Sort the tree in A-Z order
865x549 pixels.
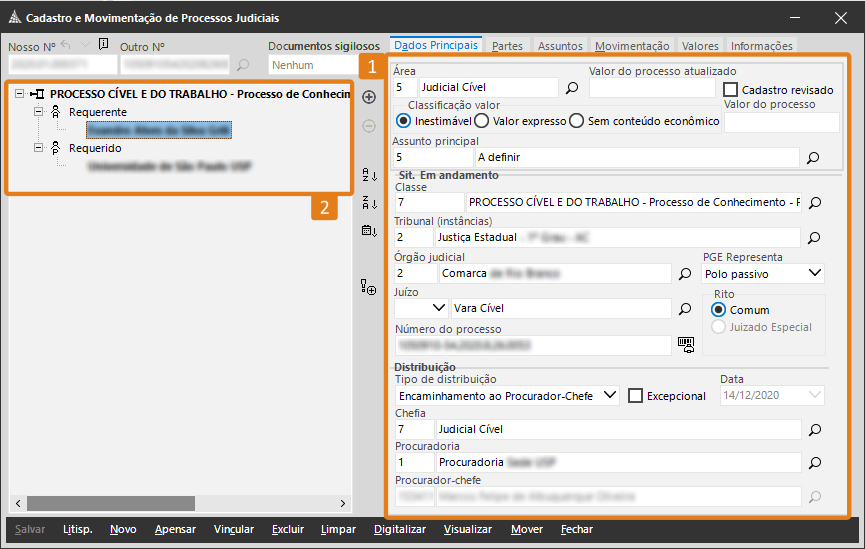click(369, 177)
